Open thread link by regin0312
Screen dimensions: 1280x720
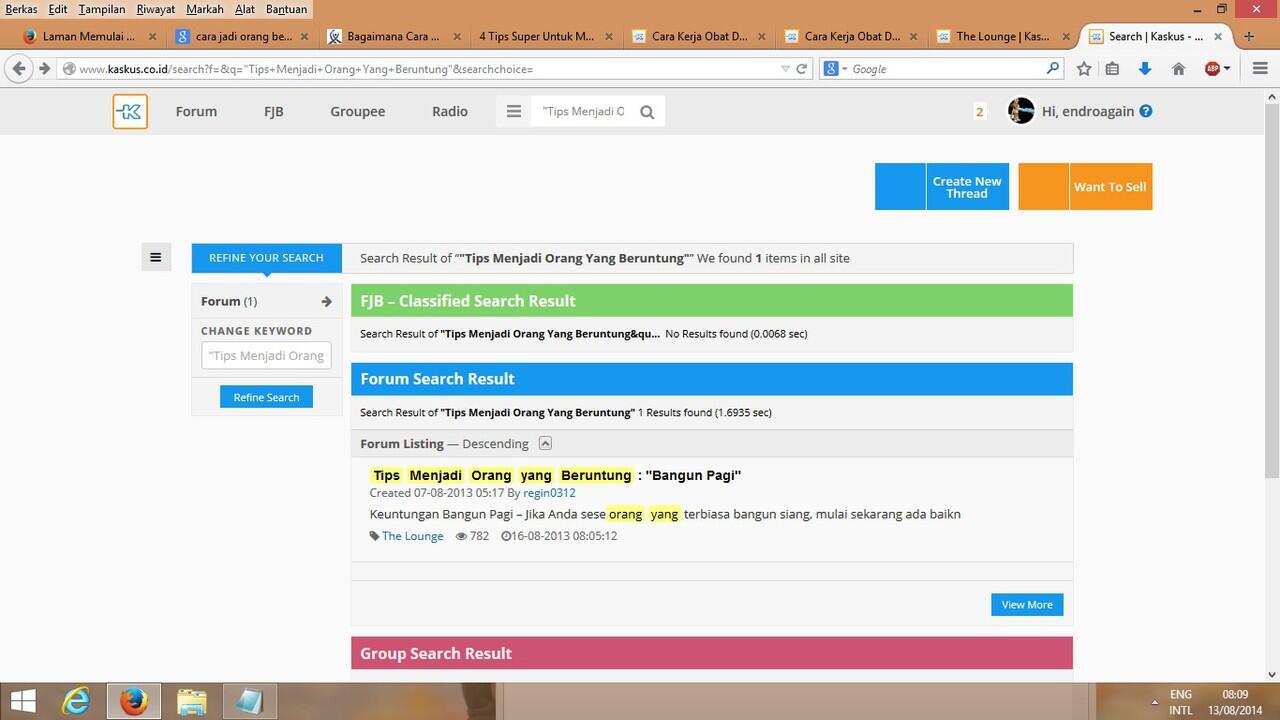click(555, 475)
